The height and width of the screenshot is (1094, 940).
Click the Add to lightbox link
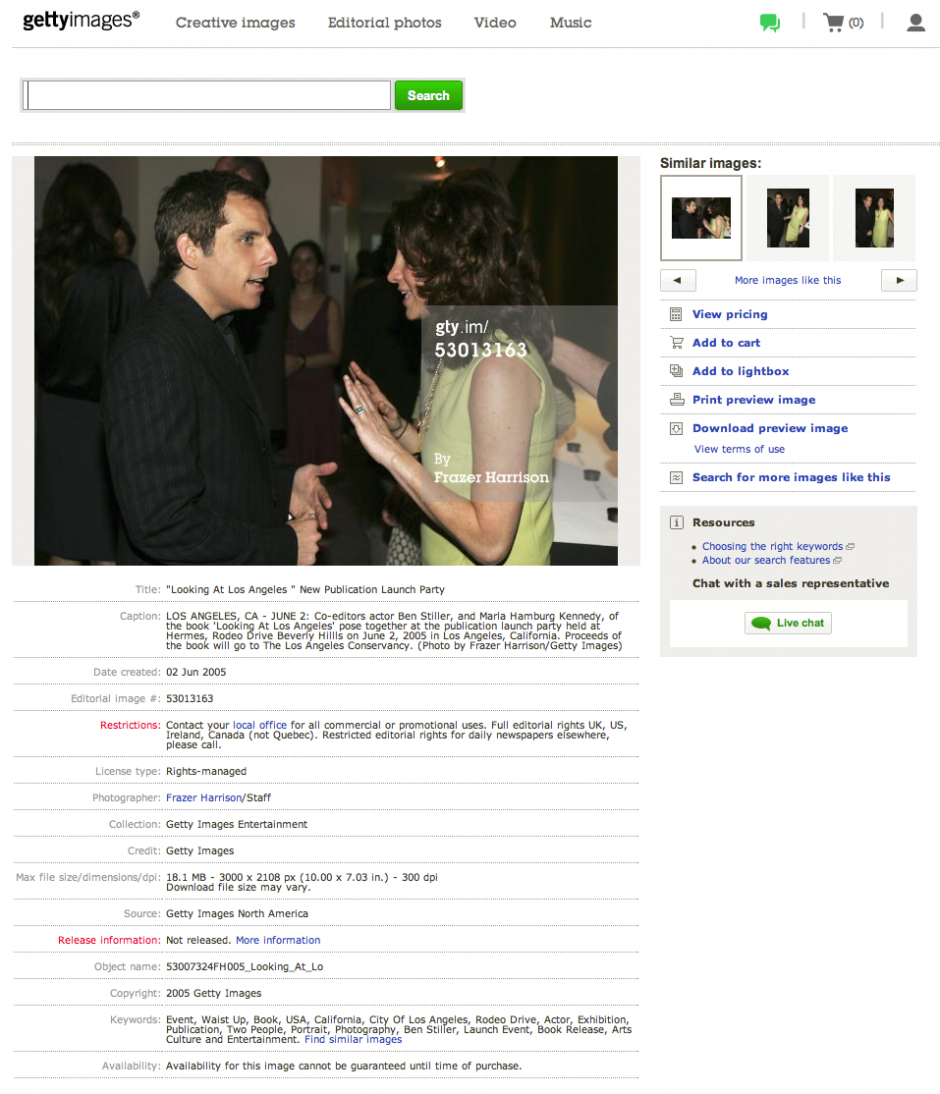[x=740, y=371]
